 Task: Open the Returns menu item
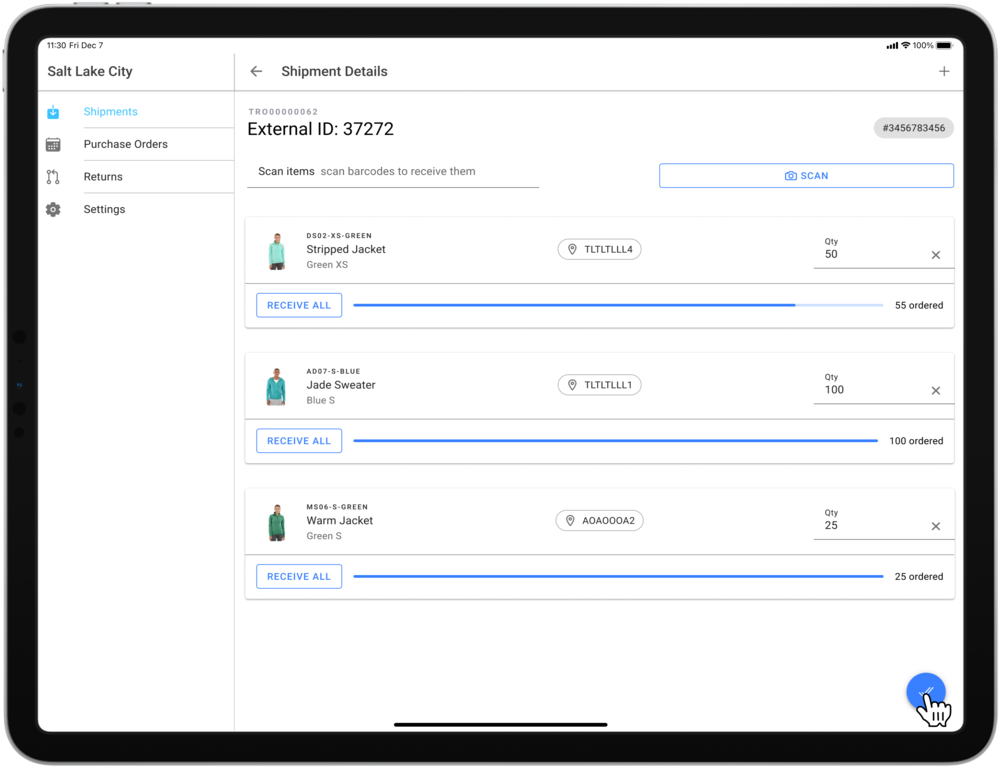click(x=103, y=177)
